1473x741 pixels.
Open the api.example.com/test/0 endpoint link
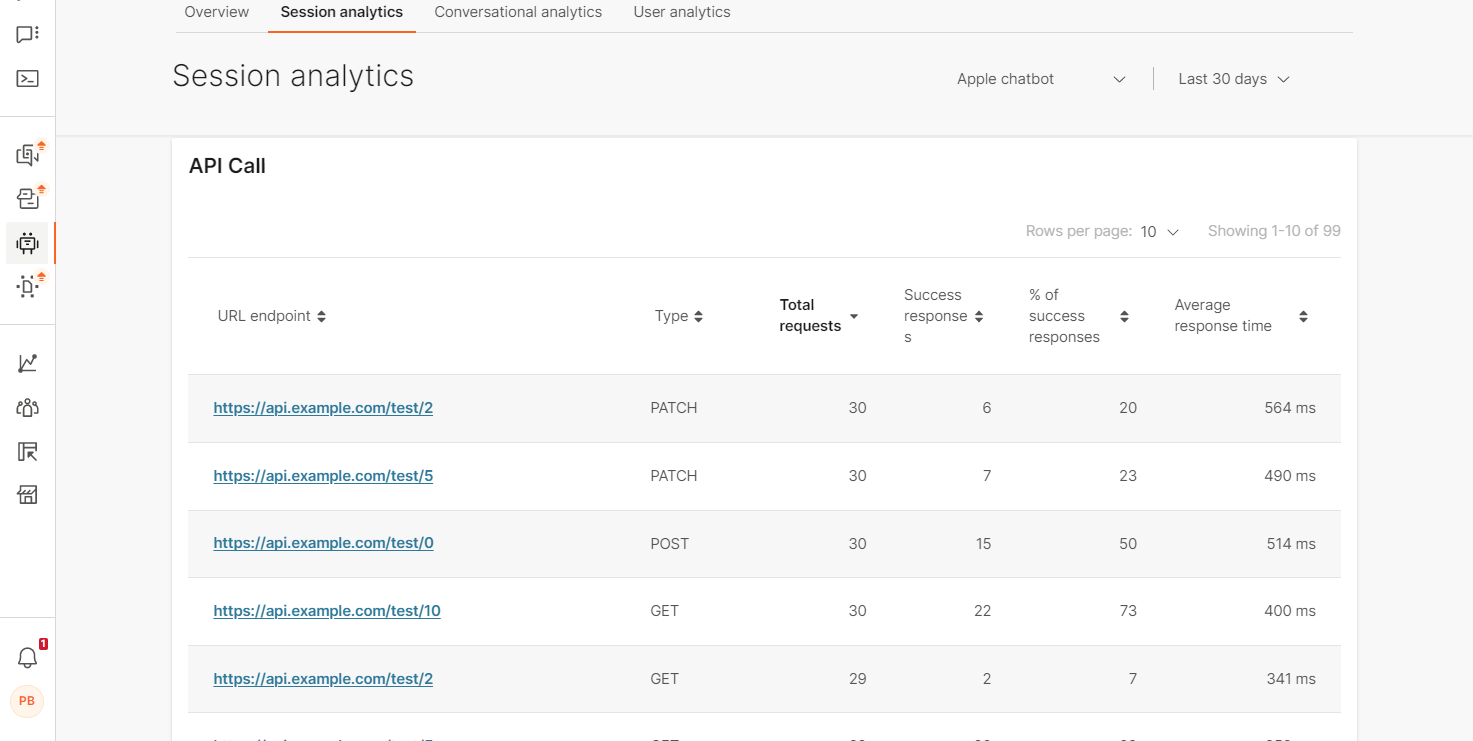coord(323,543)
